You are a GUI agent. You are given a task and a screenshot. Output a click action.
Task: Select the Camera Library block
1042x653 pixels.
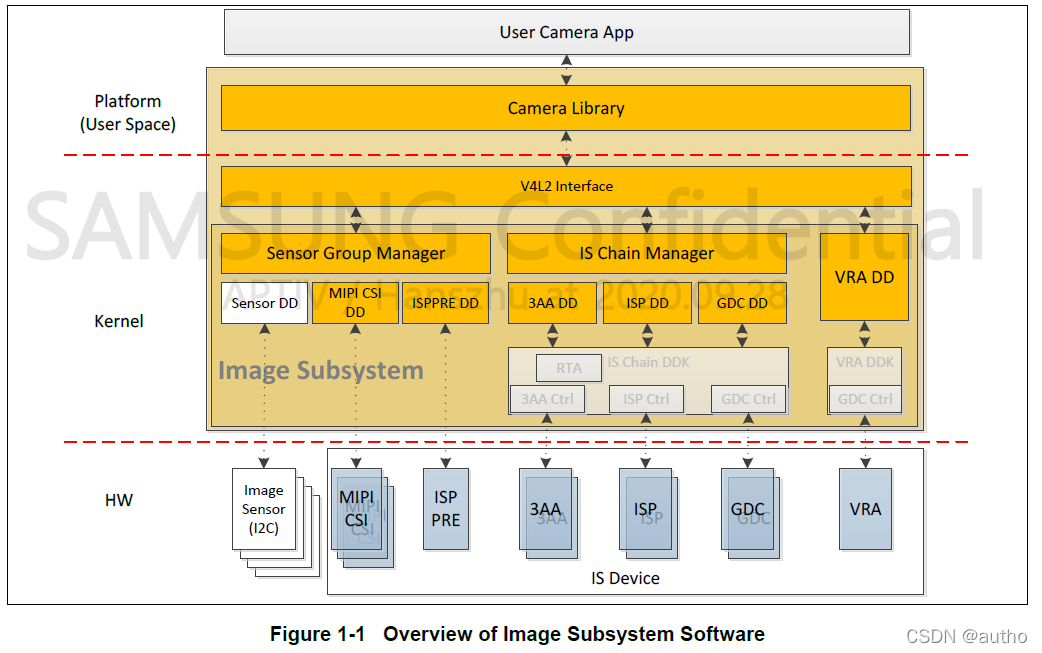(x=566, y=108)
